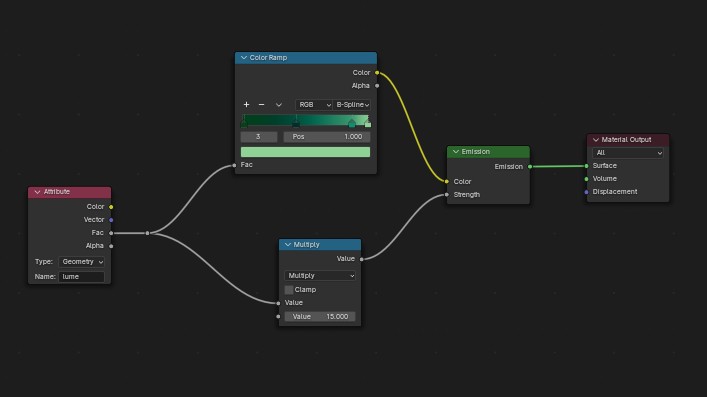The width and height of the screenshot is (707, 397).
Task: Click the Attribute Fac output socket
Action: pyautogui.click(x=111, y=233)
